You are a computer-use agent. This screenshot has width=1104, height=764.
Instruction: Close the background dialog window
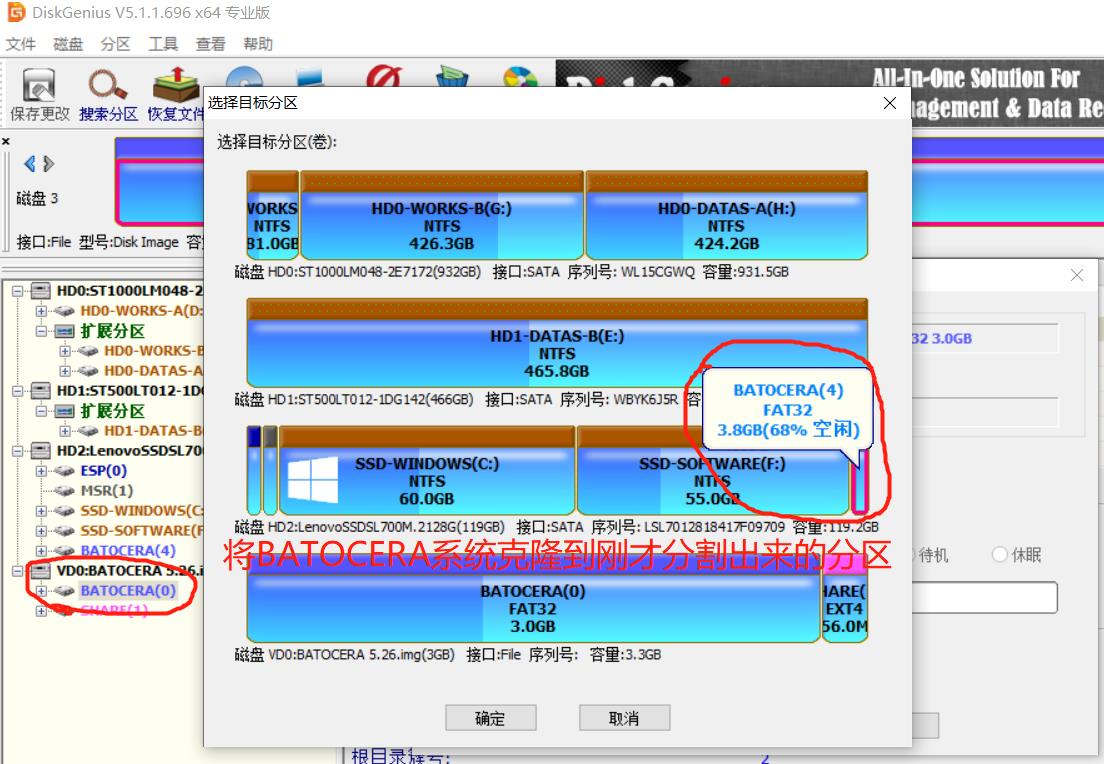coord(1077,275)
